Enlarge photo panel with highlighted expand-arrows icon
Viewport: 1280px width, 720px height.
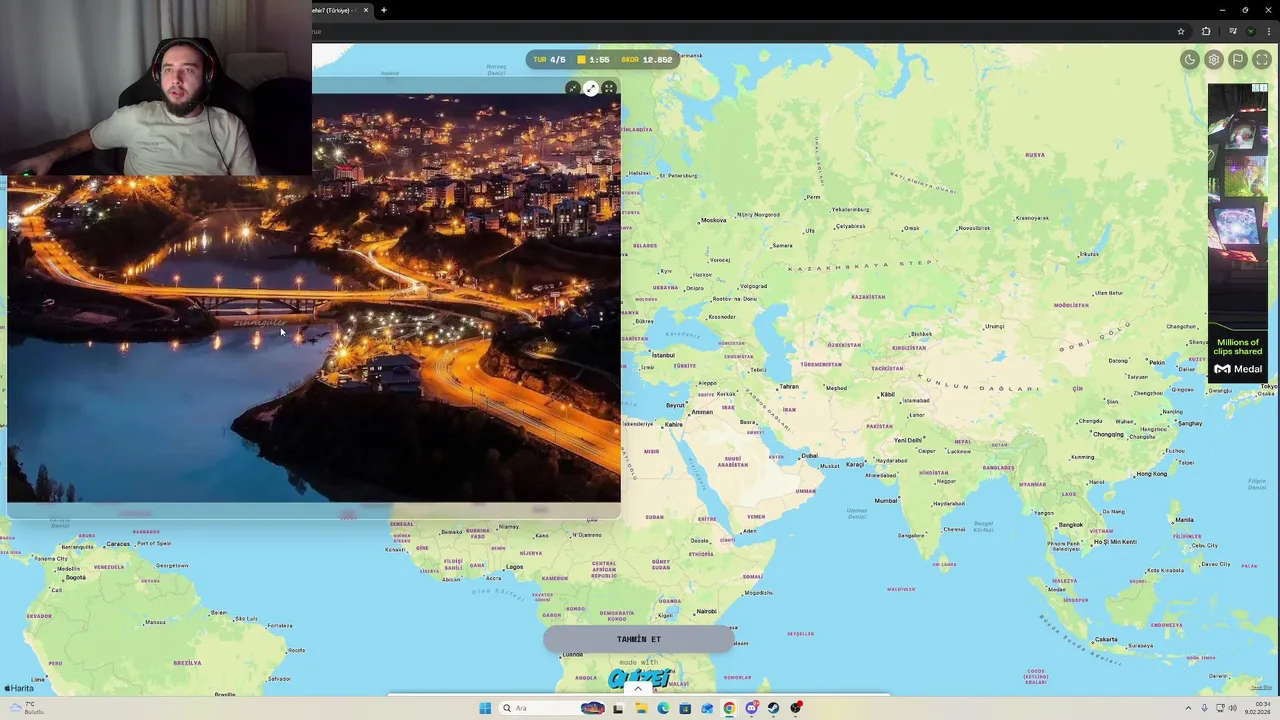(x=591, y=89)
